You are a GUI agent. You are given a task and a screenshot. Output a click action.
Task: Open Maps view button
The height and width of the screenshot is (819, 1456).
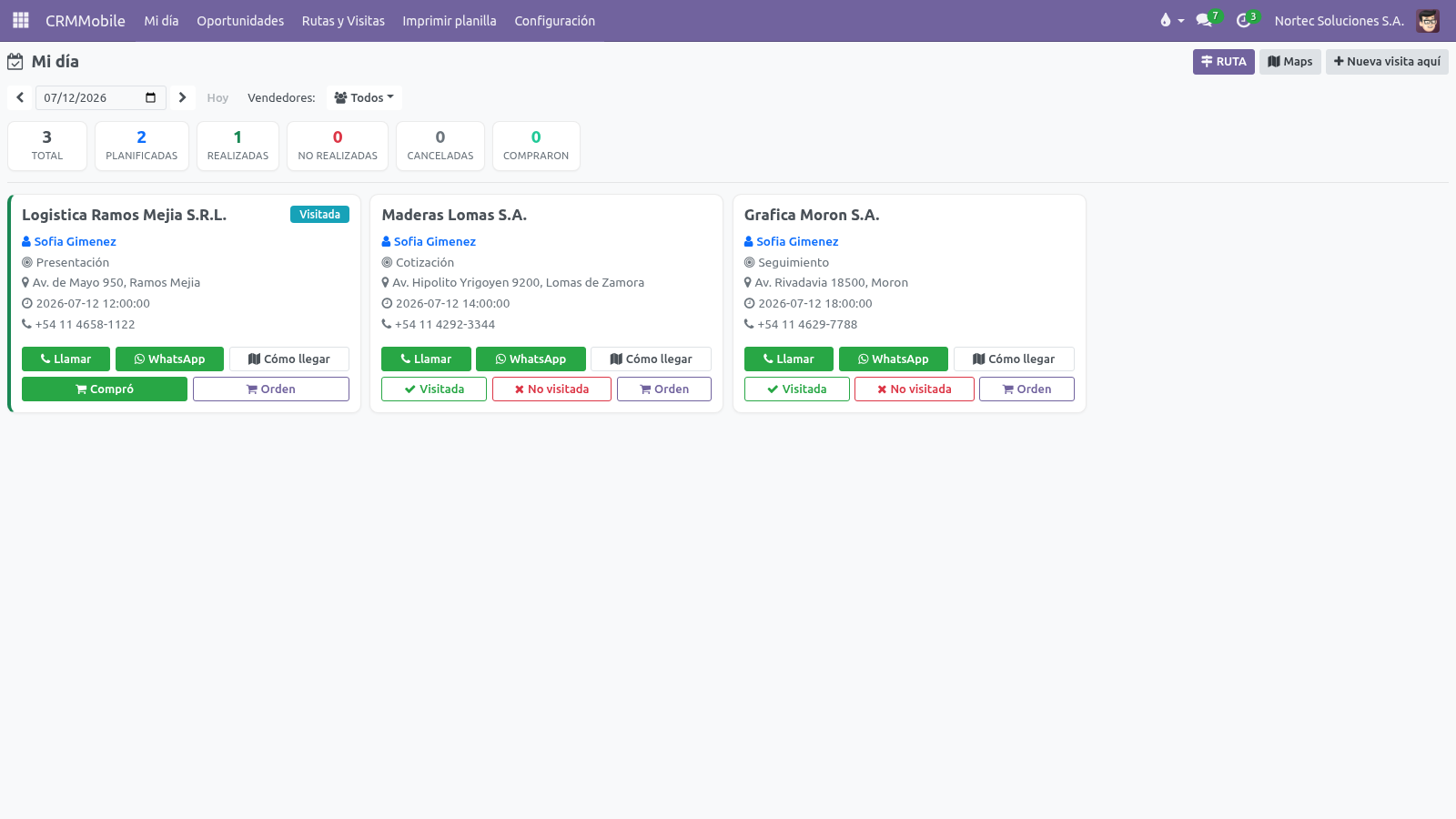(x=1290, y=62)
